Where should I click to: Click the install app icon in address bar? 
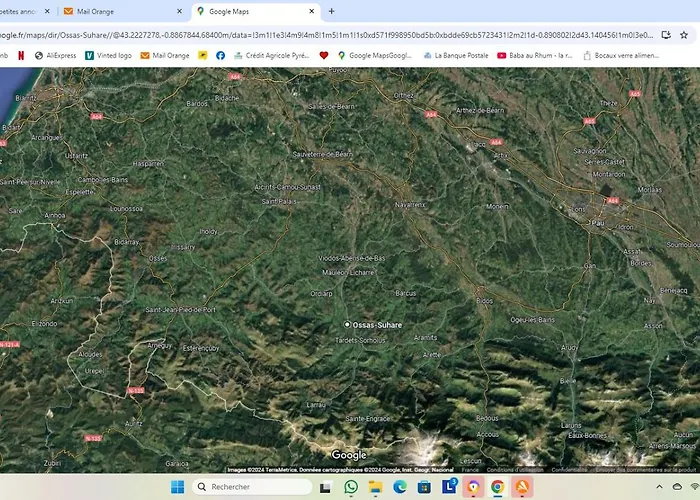pos(666,34)
